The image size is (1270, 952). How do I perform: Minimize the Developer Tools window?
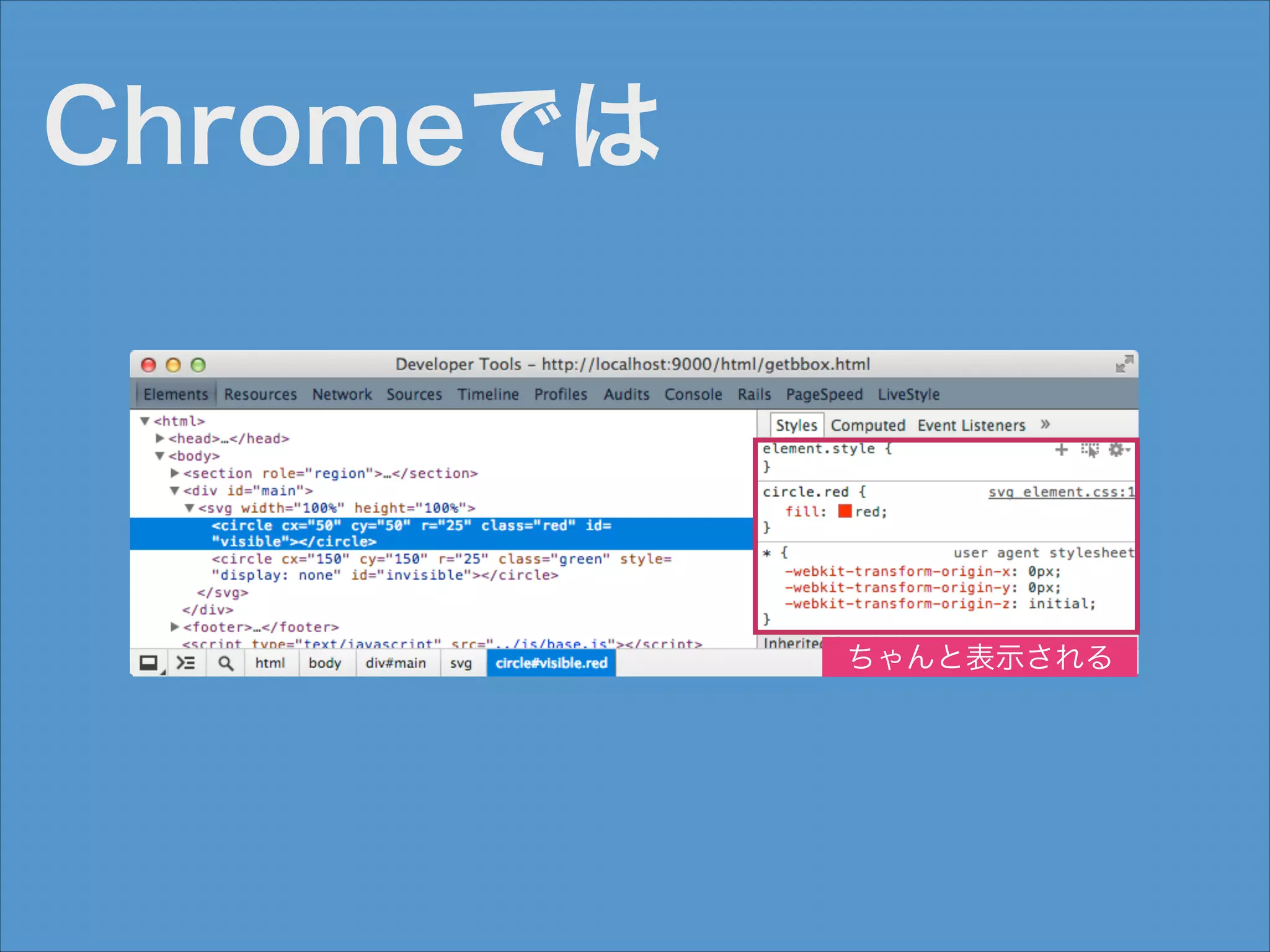coord(173,364)
